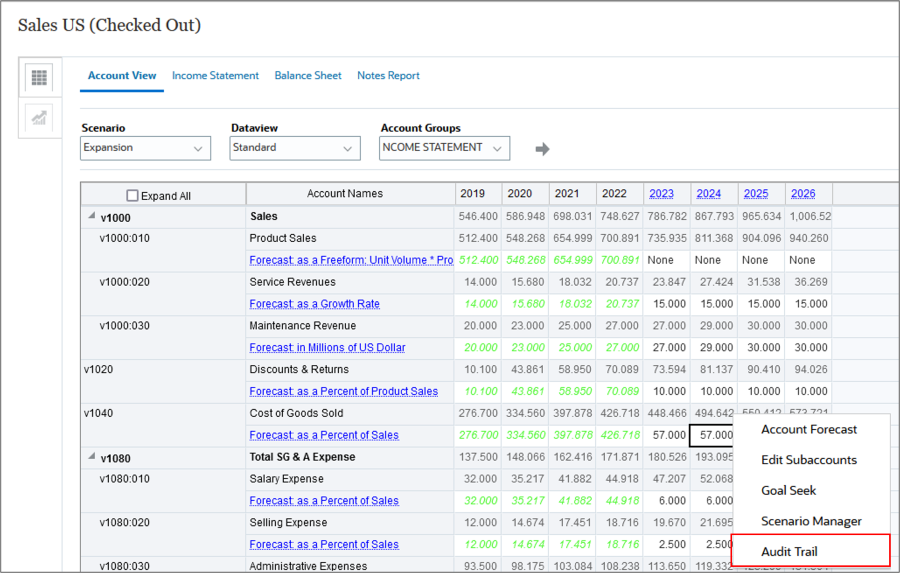The image size is (900, 573).
Task: Check the Expand All checkbox
Action: click(x=133, y=196)
